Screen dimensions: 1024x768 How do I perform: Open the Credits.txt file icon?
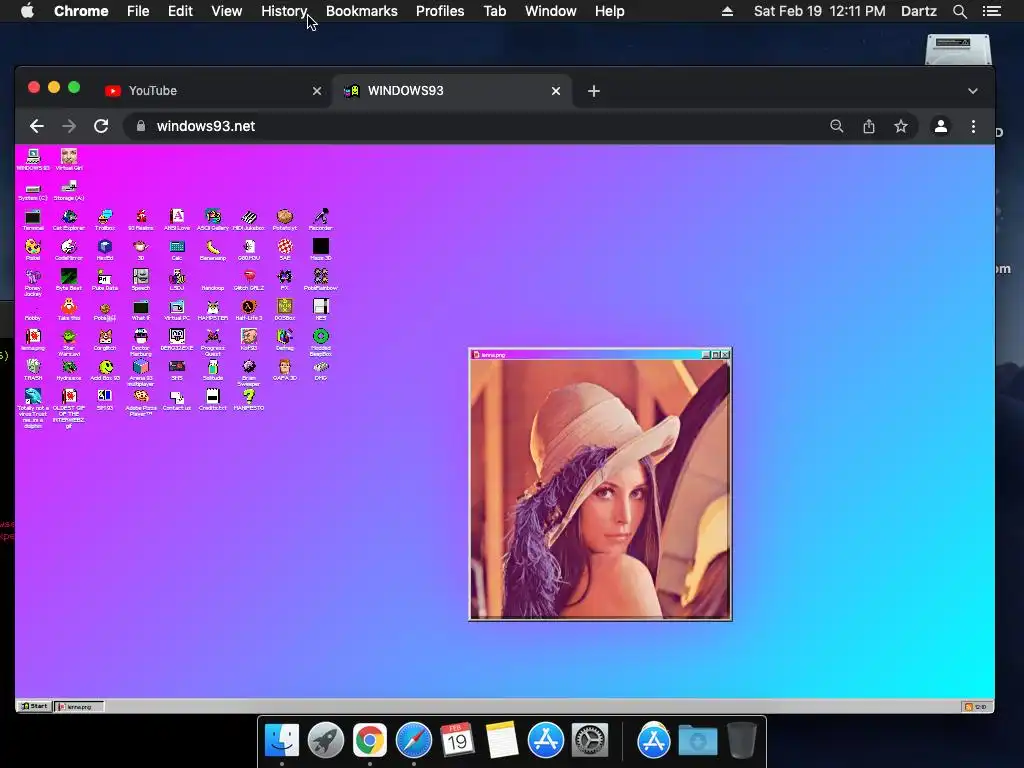(x=212, y=400)
